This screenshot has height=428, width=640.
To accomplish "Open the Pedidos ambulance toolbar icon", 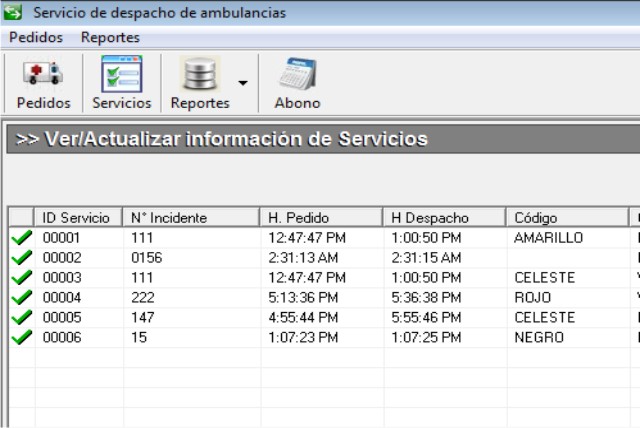I will click(43, 84).
